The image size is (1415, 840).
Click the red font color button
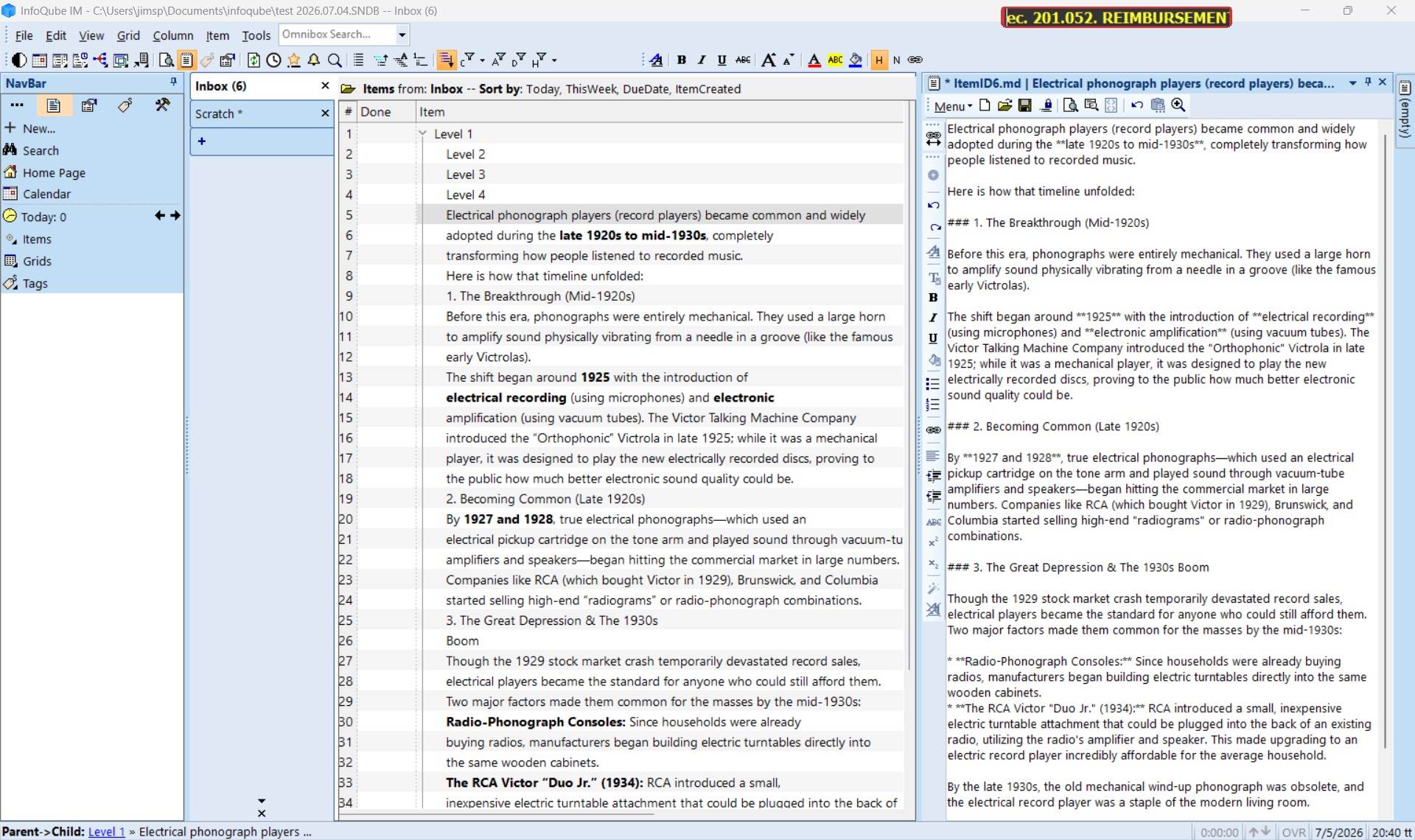tap(814, 60)
